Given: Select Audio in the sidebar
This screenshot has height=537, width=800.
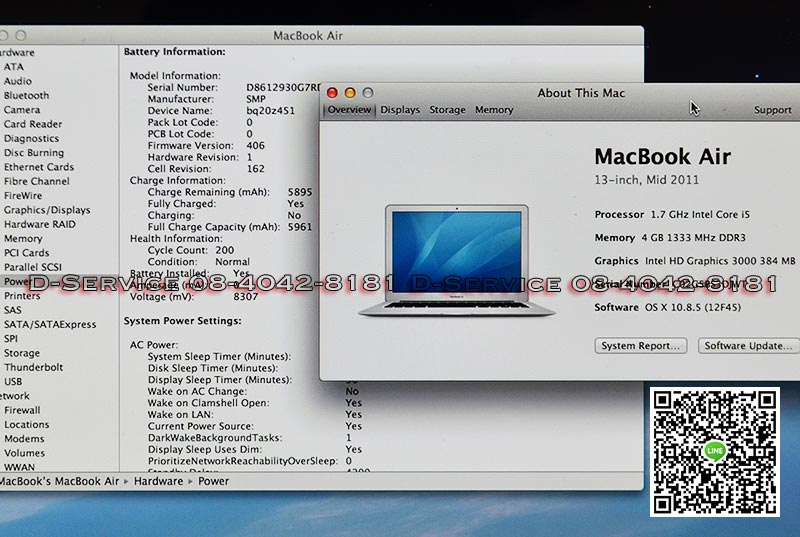Looking at the screenshot, I should tap(17, 81).
